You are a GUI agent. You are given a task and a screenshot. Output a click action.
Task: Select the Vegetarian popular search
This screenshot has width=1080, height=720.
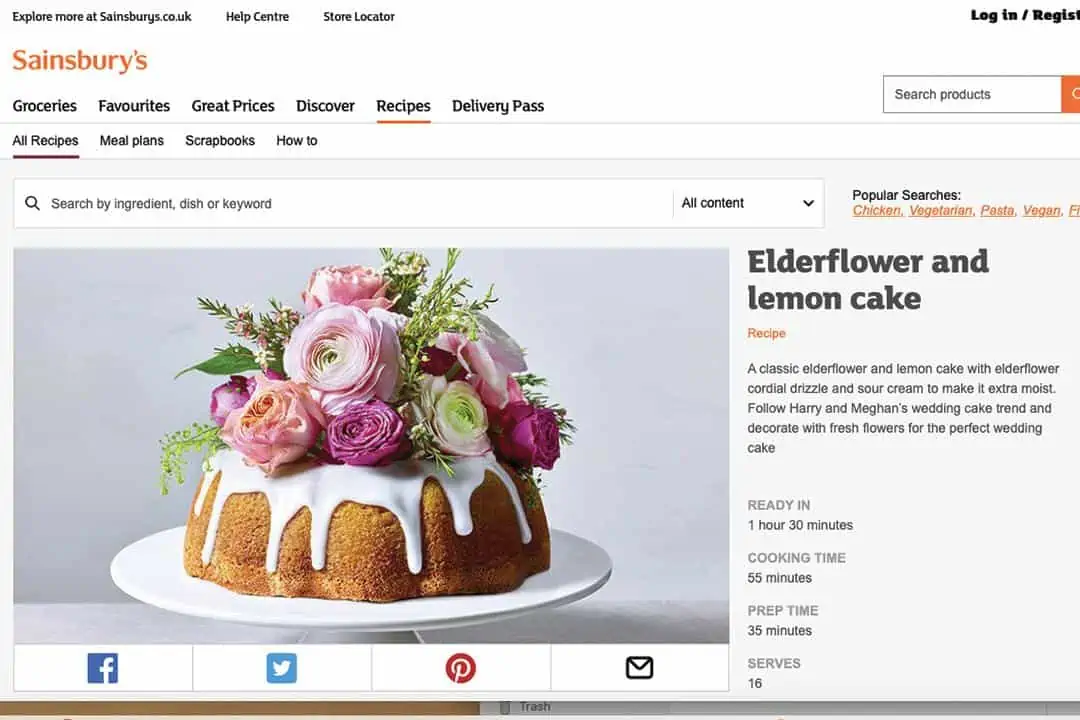click(941, 211)
